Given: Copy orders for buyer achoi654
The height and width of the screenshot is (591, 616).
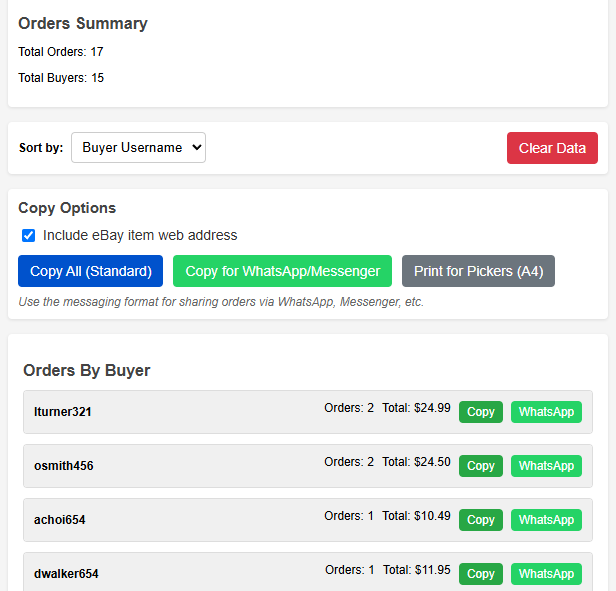Looking at the screenshot, I should tap(480, 520).
